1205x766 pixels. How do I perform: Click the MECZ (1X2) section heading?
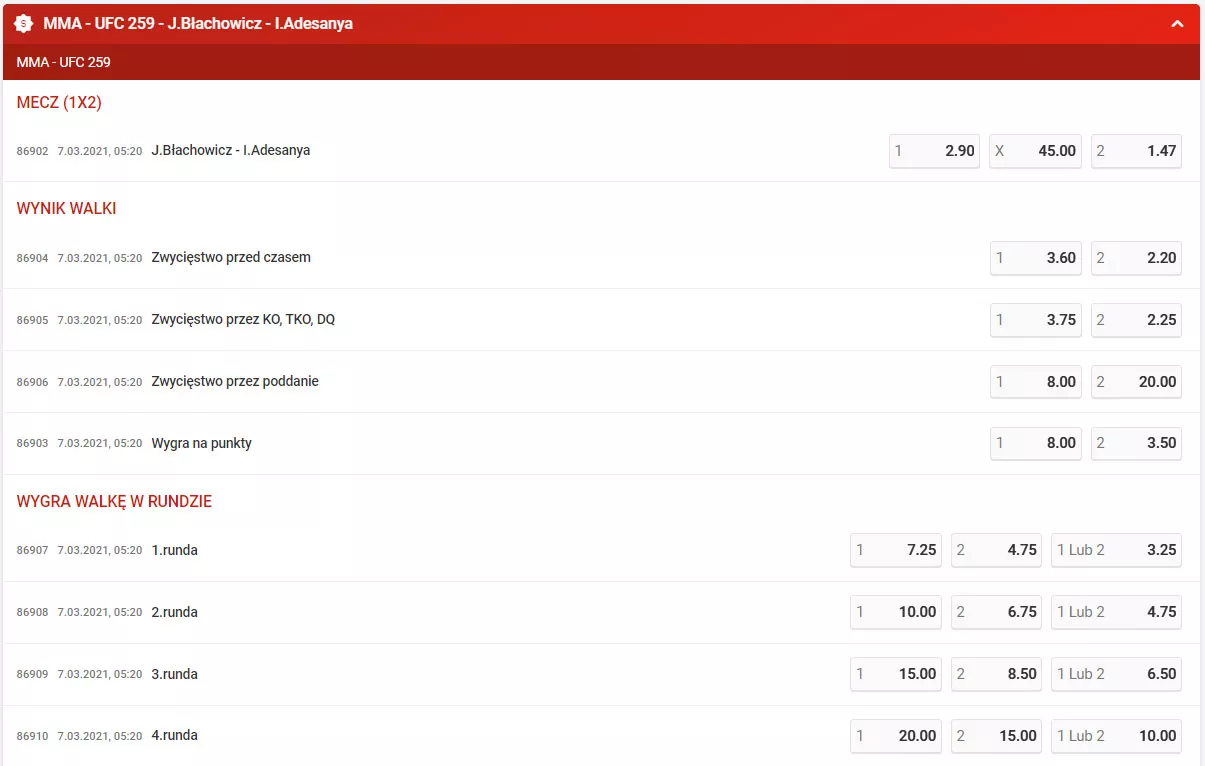pyautogui.click(x=59, y=103)
